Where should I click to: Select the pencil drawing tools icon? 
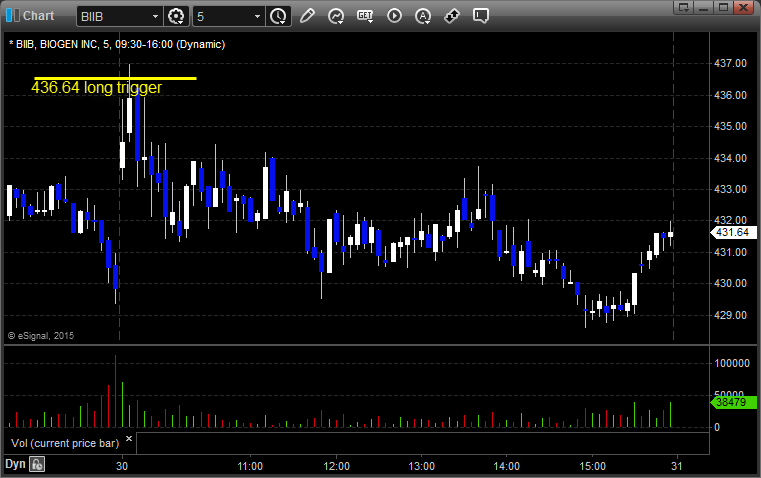point(307,16)
